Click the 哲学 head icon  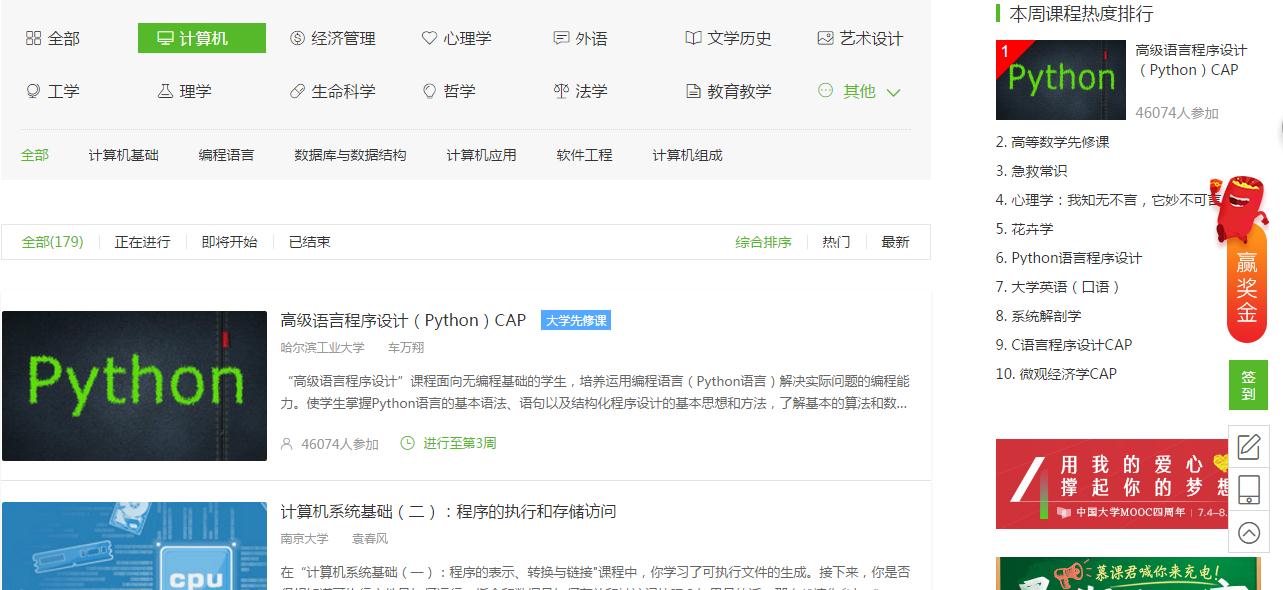(x=429, y=91)
